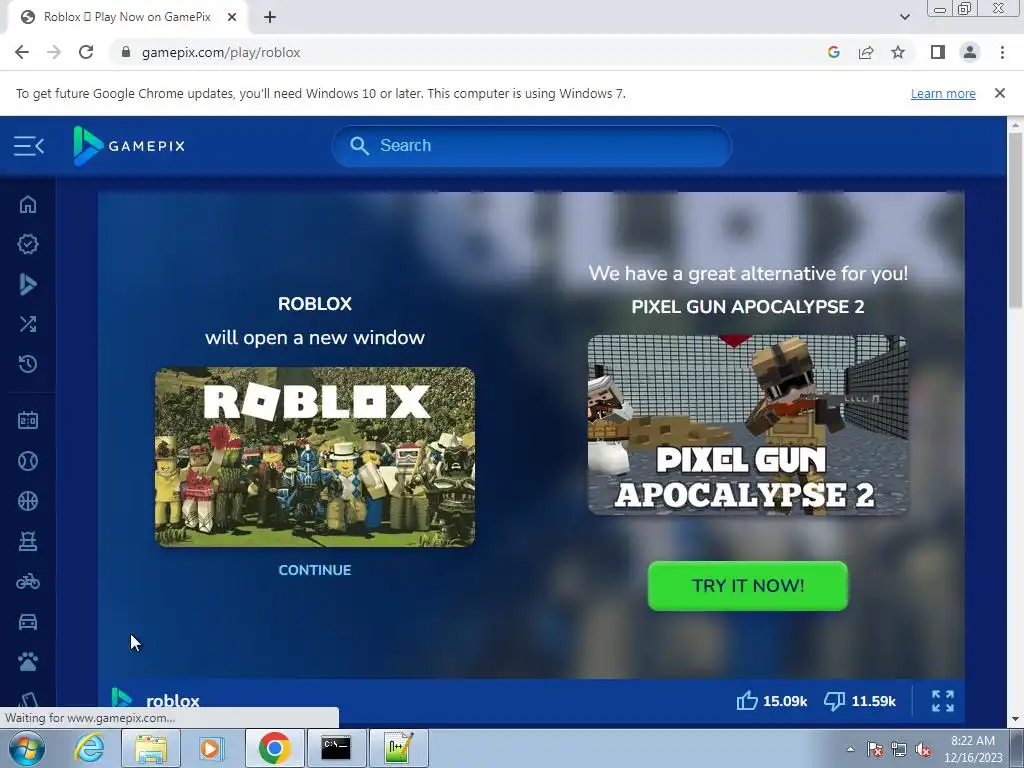This screenshot has height=768, width=1024.
Task: Go back in browser history
Action: point(22,52)
